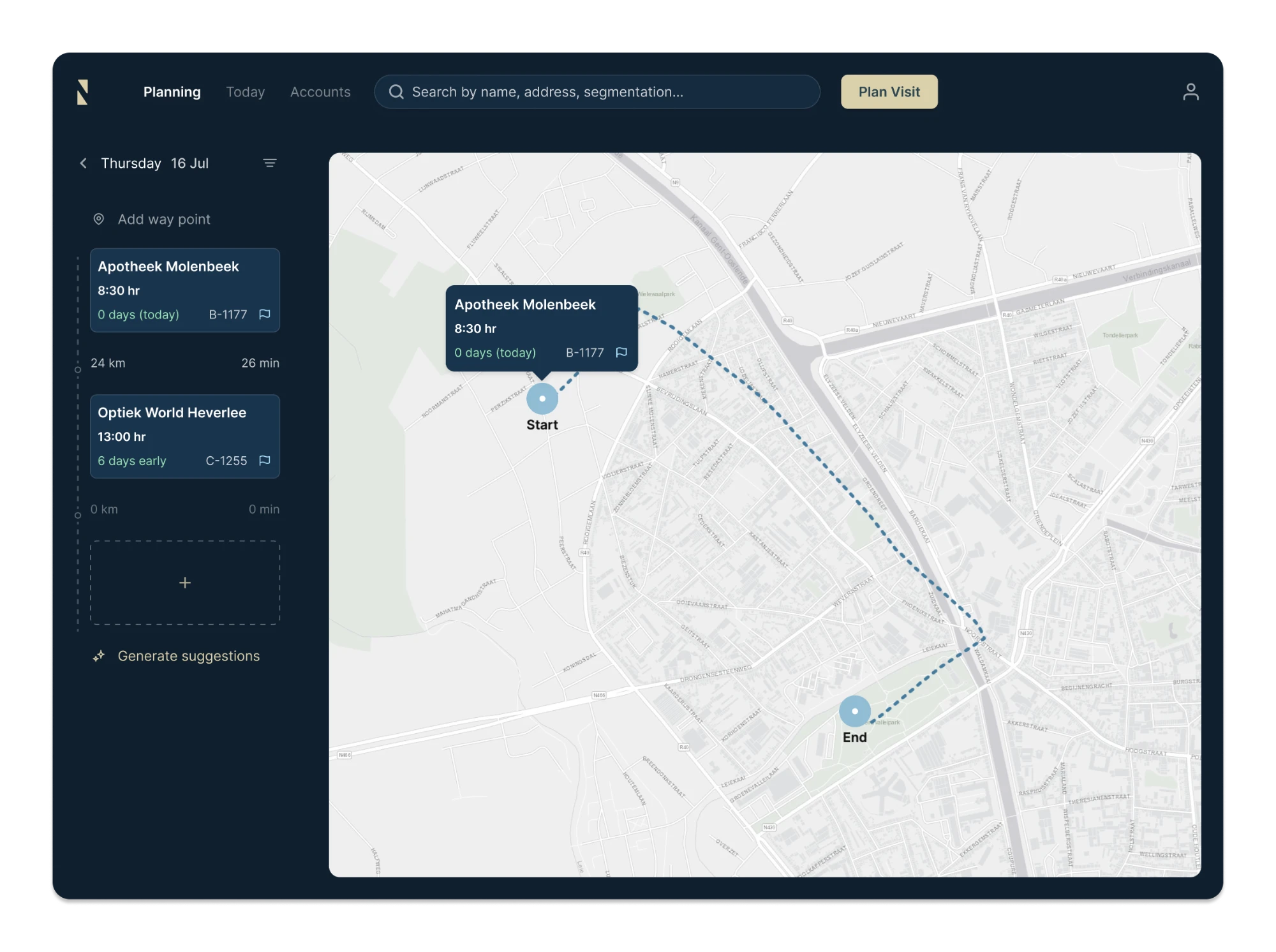
Task: Go back with the chevron beside Thursday
Action: click(83, 163)
